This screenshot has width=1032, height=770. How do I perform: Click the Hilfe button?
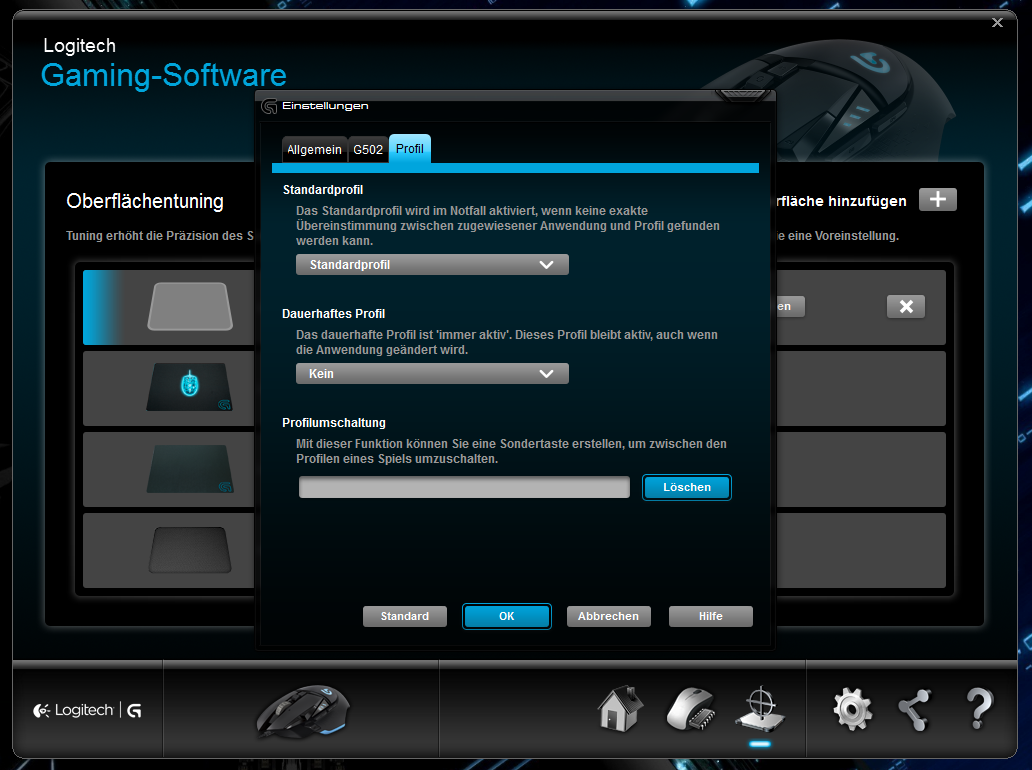711,616
